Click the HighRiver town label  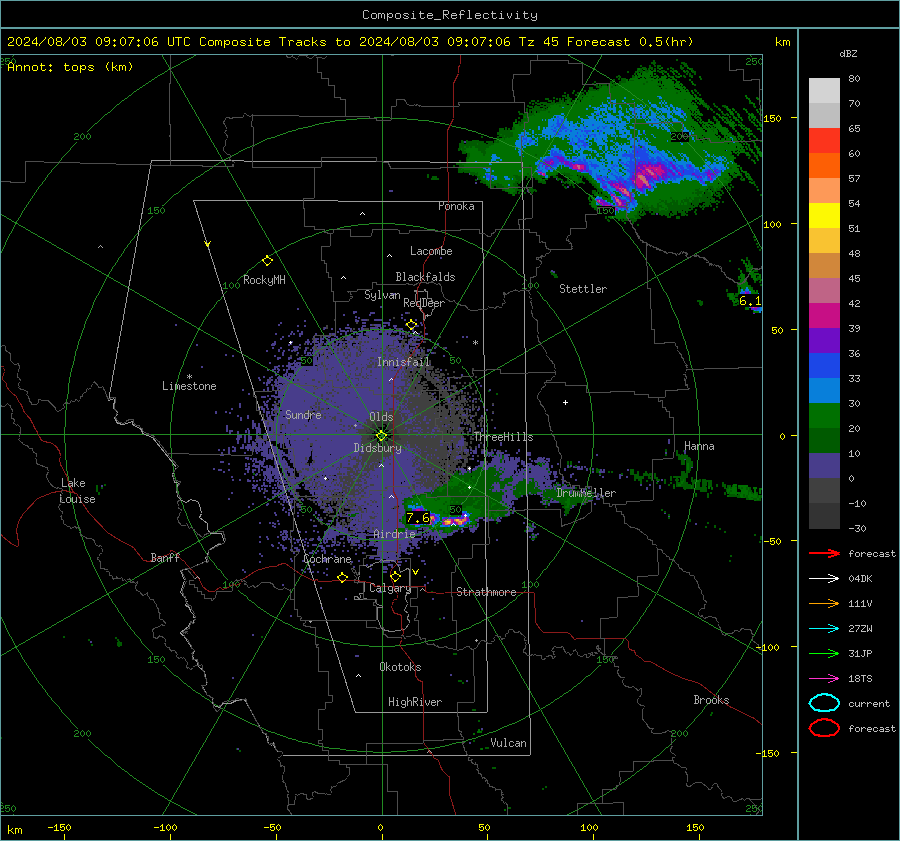415,702
